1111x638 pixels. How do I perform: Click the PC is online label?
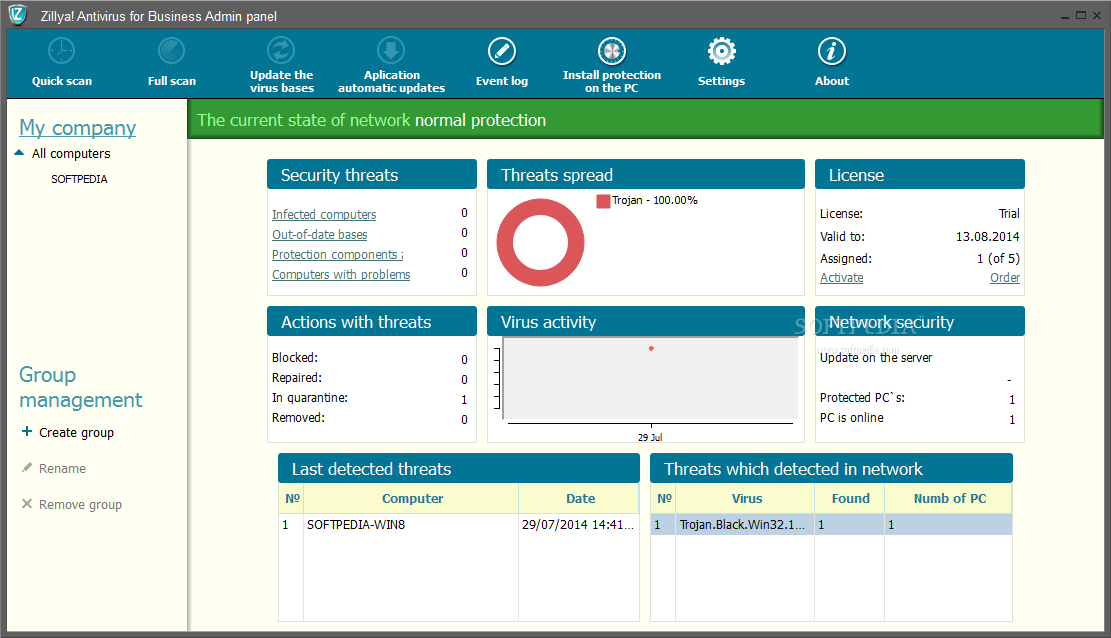click(851, 418)
